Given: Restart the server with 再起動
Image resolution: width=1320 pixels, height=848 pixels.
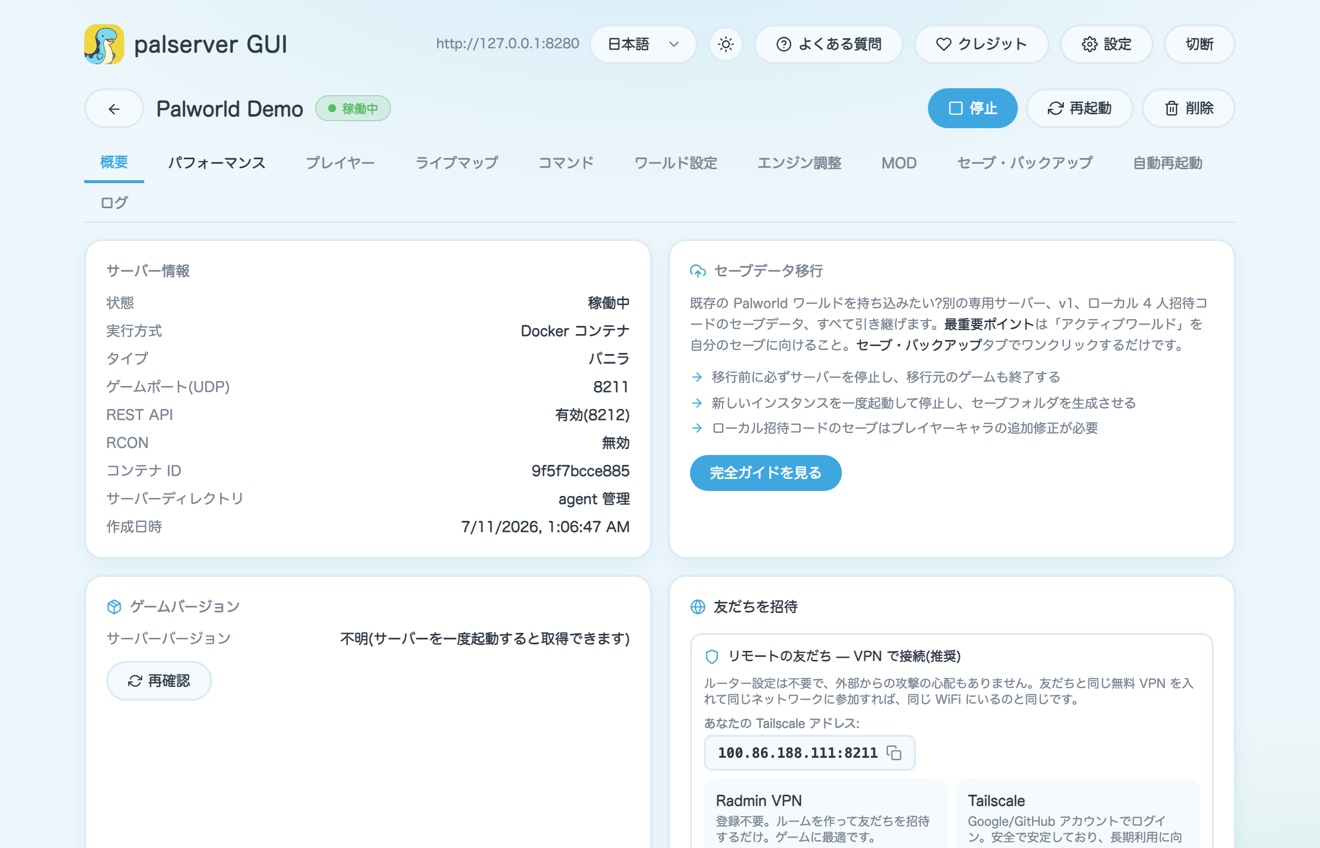Looking at the screenshot, I should 1079,108.
